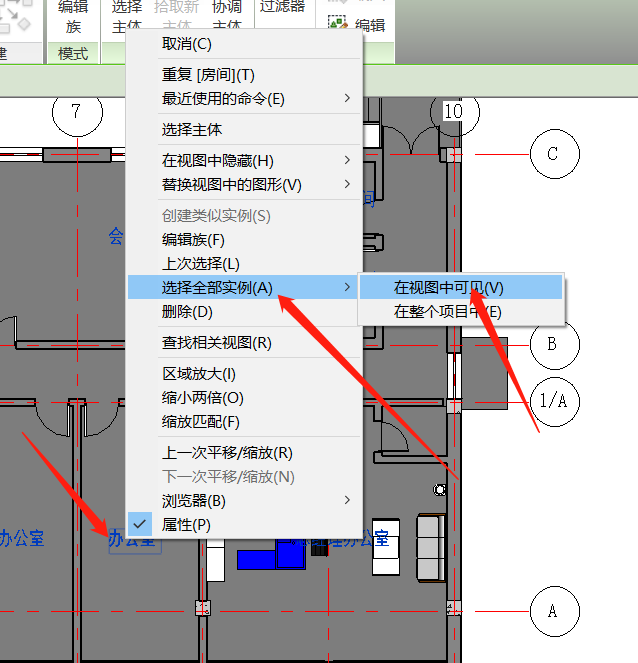Select grid bubble A at bottom right

(x=552, y=610)
